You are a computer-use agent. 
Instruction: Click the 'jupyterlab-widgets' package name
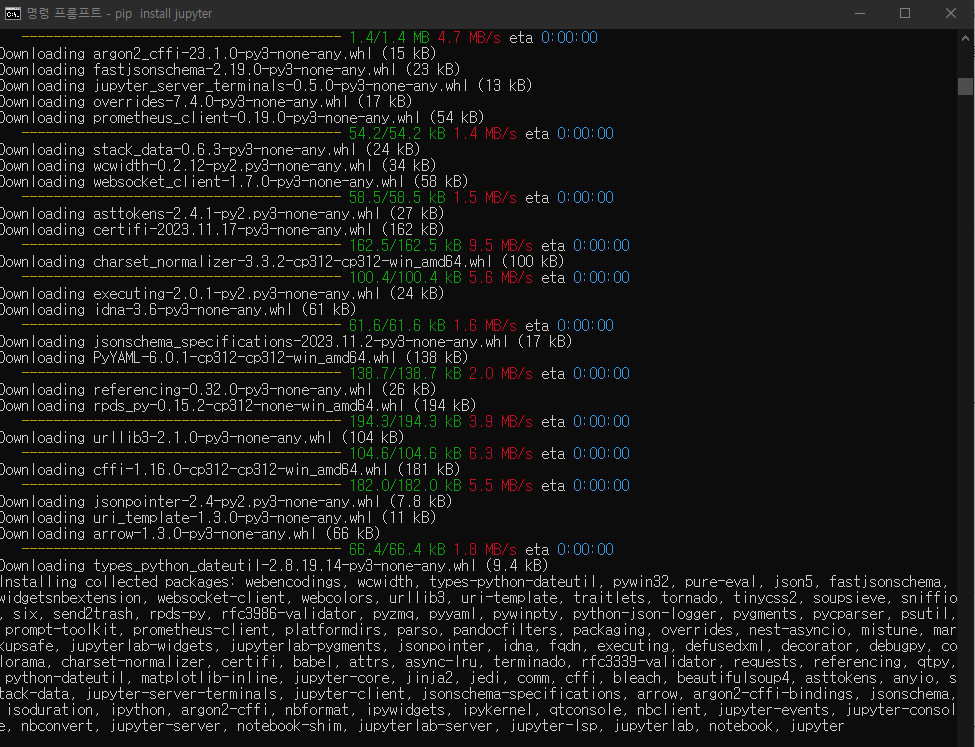pyautogui.click(x=142, y=646)
